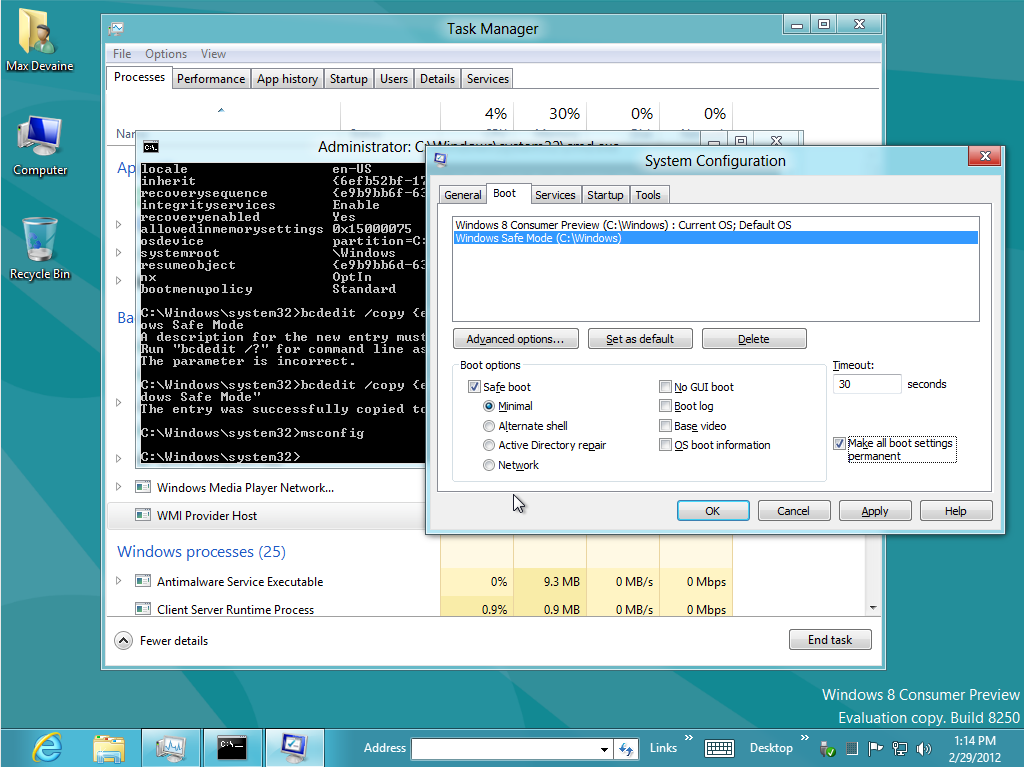Enable No GUI boot checkbox
This screenshot has height=767, width=1024.
(665, 387)
